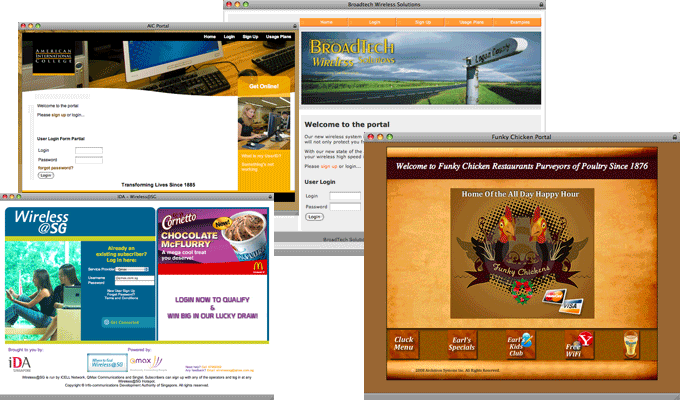Open Service Provider dropdown in Wireless@SG

coord(132,269)
